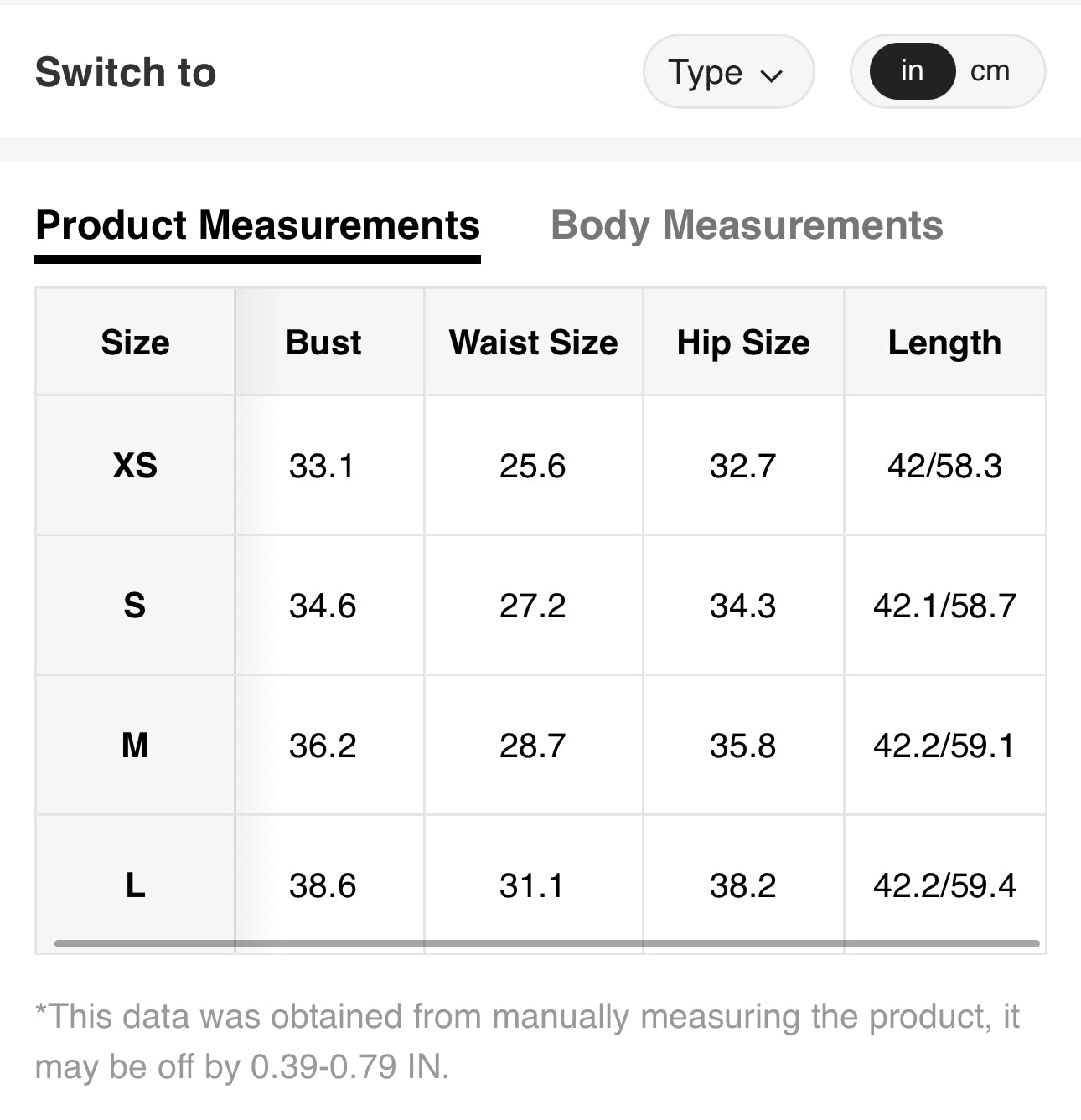1081x1120 pixels.
Task: Select the M size row label
Action: tap(135, 746)
